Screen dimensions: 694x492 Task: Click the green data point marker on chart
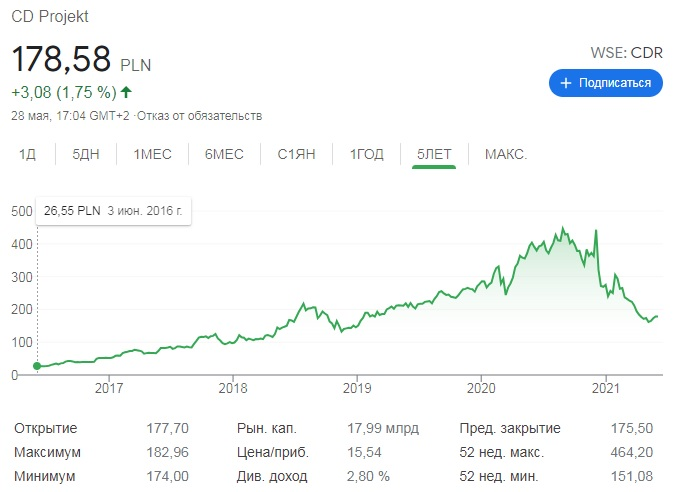(37, 366)
